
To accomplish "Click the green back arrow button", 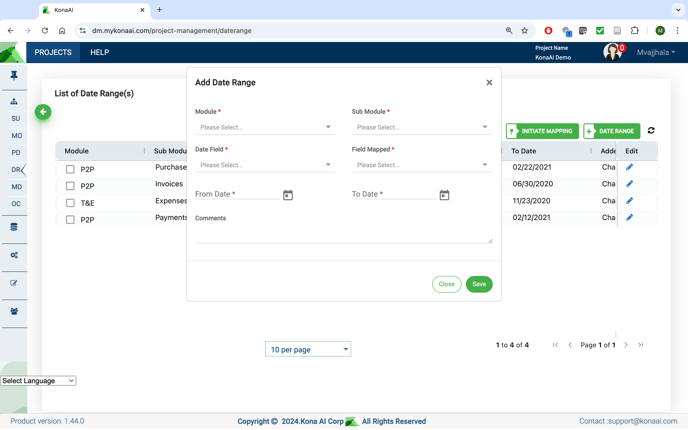I will point(43,112).
